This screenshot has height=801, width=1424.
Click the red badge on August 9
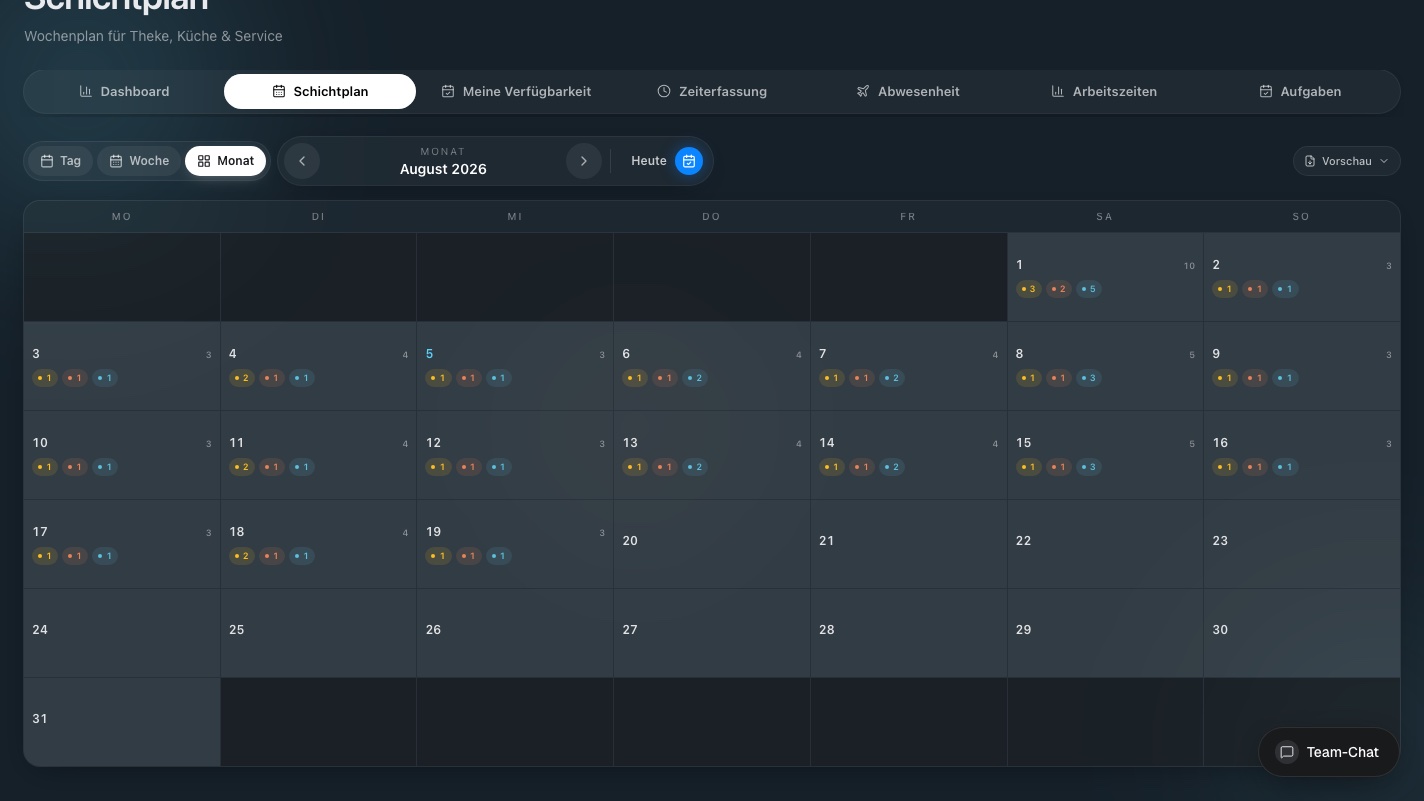[x=1254, y=378]
